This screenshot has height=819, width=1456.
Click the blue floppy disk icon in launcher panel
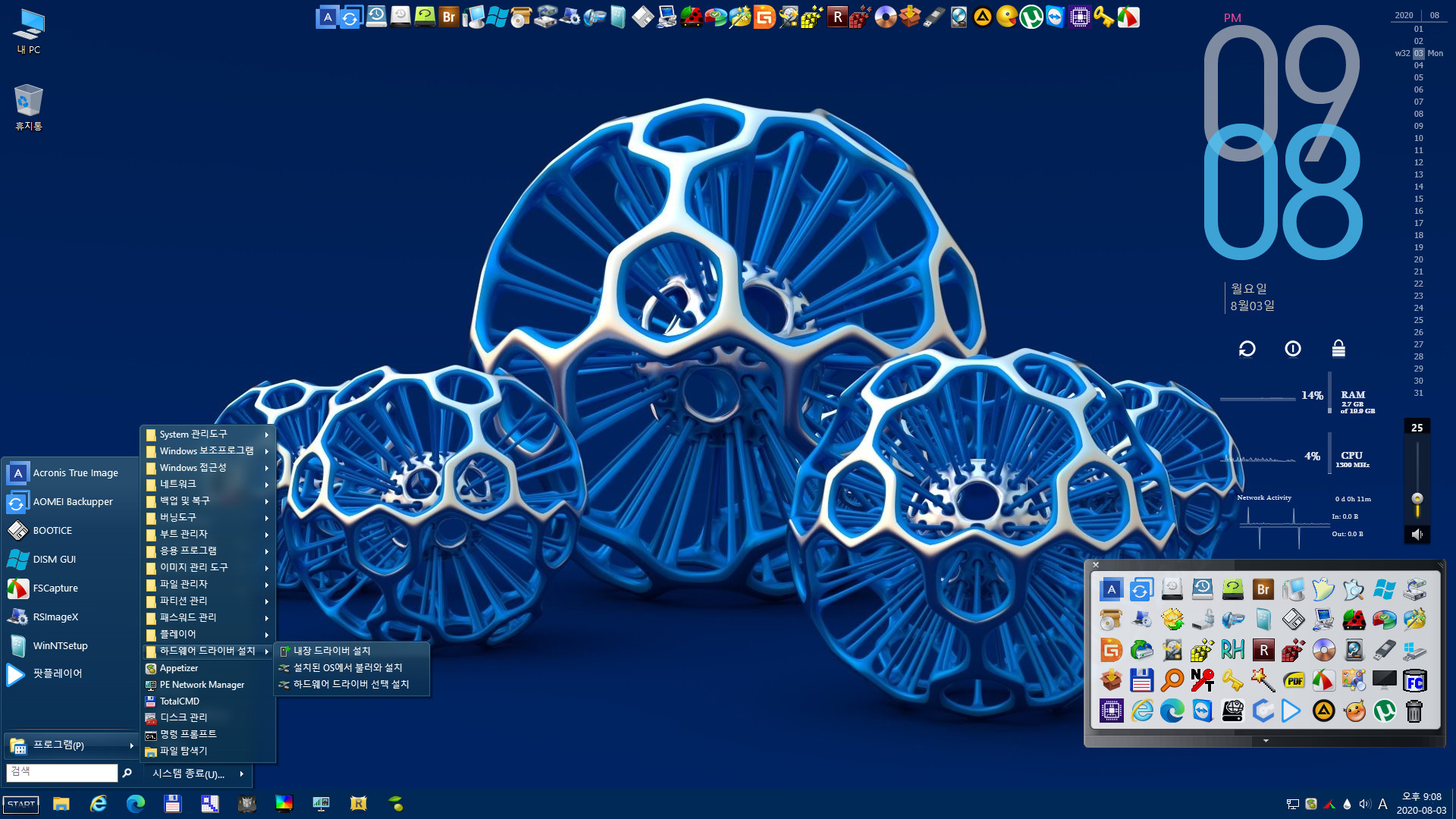pyautogui.click(x=1141, y=680)
